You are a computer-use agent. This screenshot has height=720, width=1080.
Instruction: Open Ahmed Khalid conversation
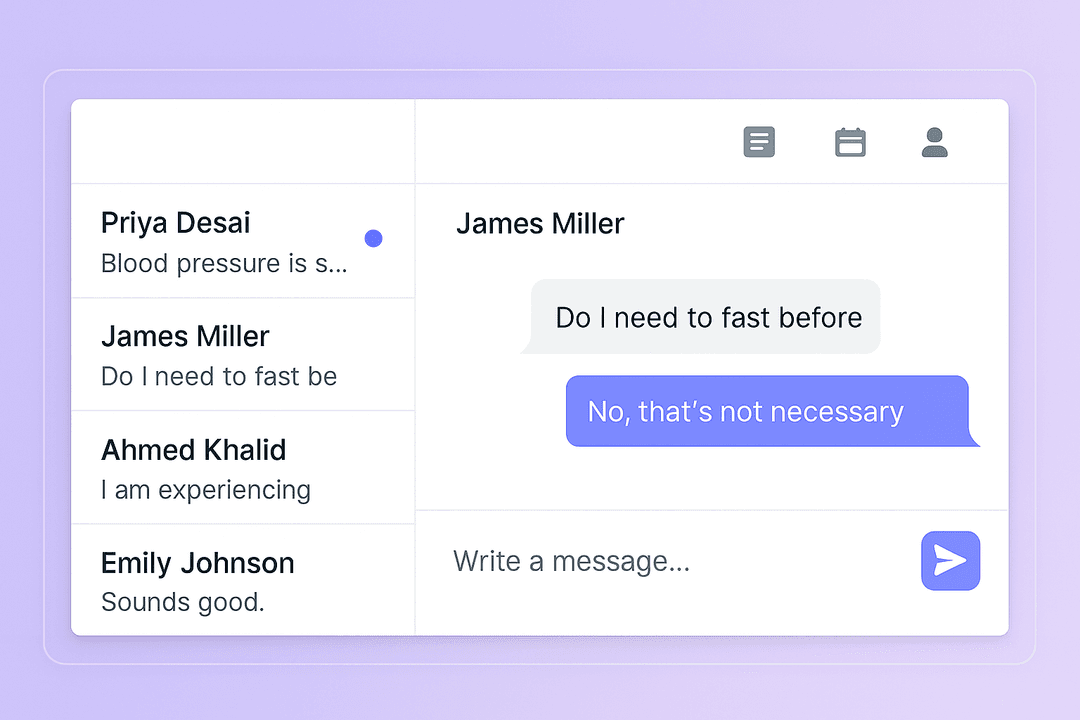pyautogui.click(x=243, y=468)
